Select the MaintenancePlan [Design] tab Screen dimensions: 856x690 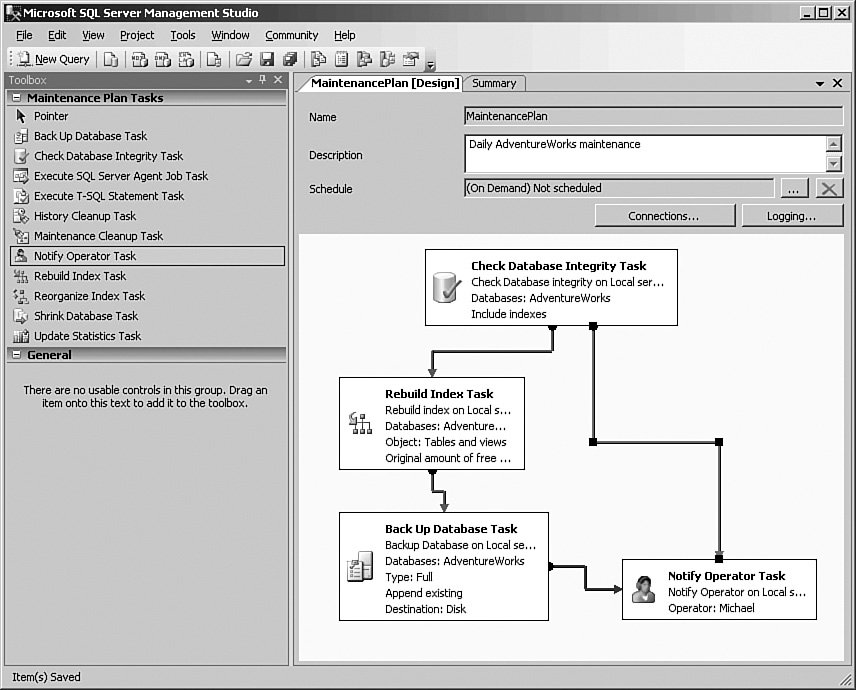point(385,83)
